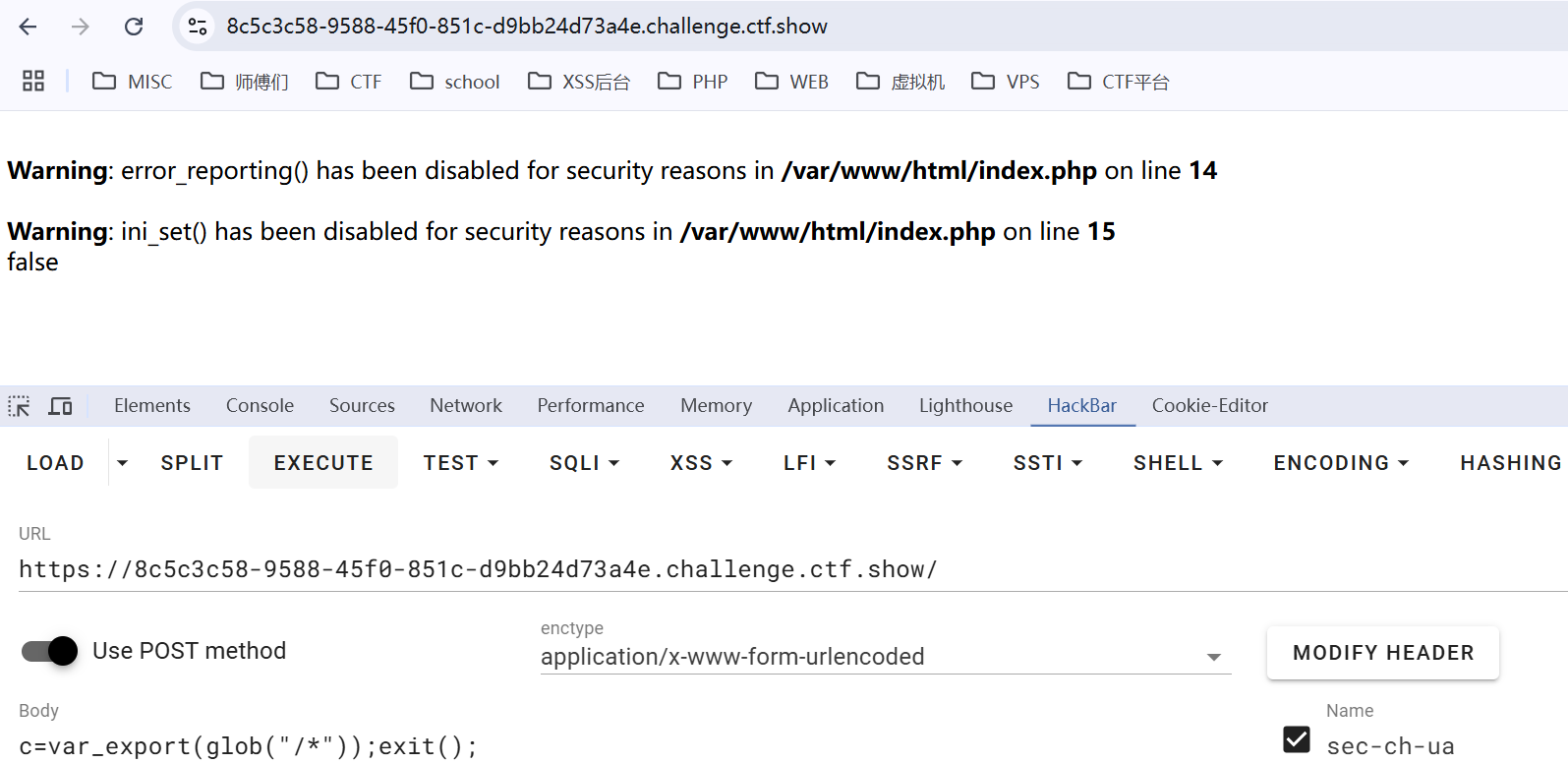Image resolution: width=1568 pixels, height=763 pixels.
Task: Open the ENCODING dropdown menu
Action: click(1341, 463)
